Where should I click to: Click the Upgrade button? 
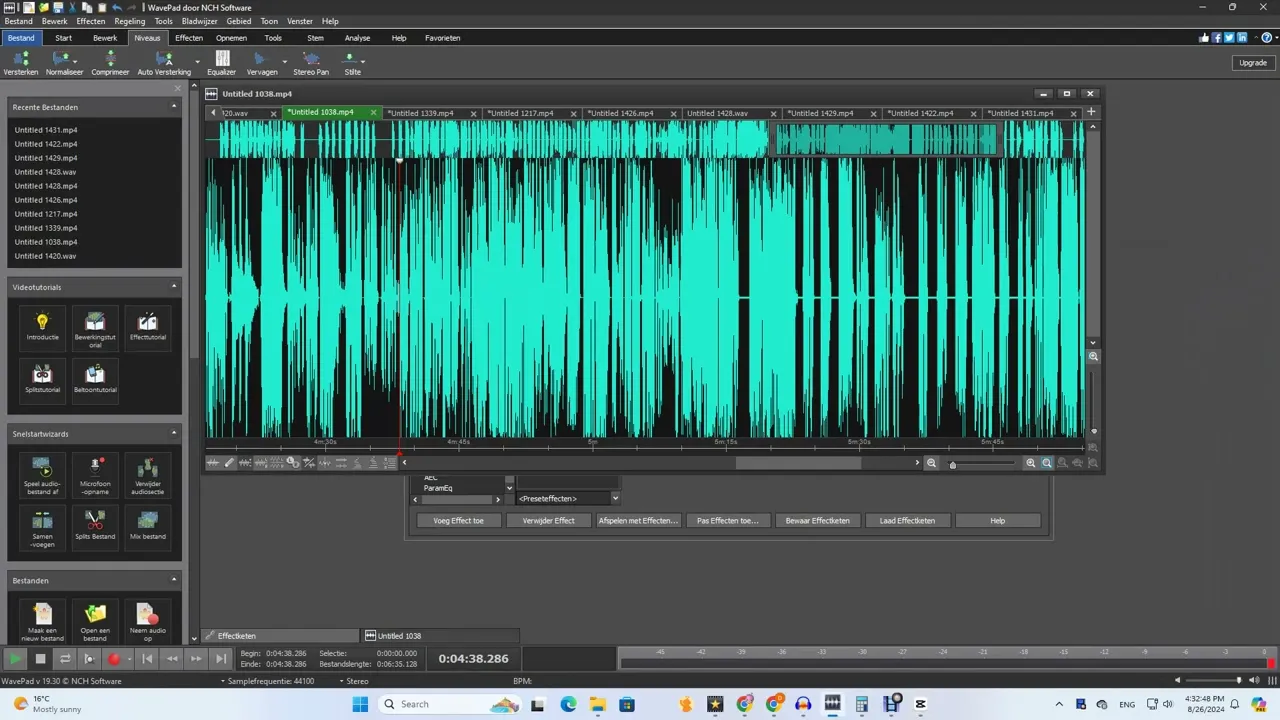[1253, 62]
